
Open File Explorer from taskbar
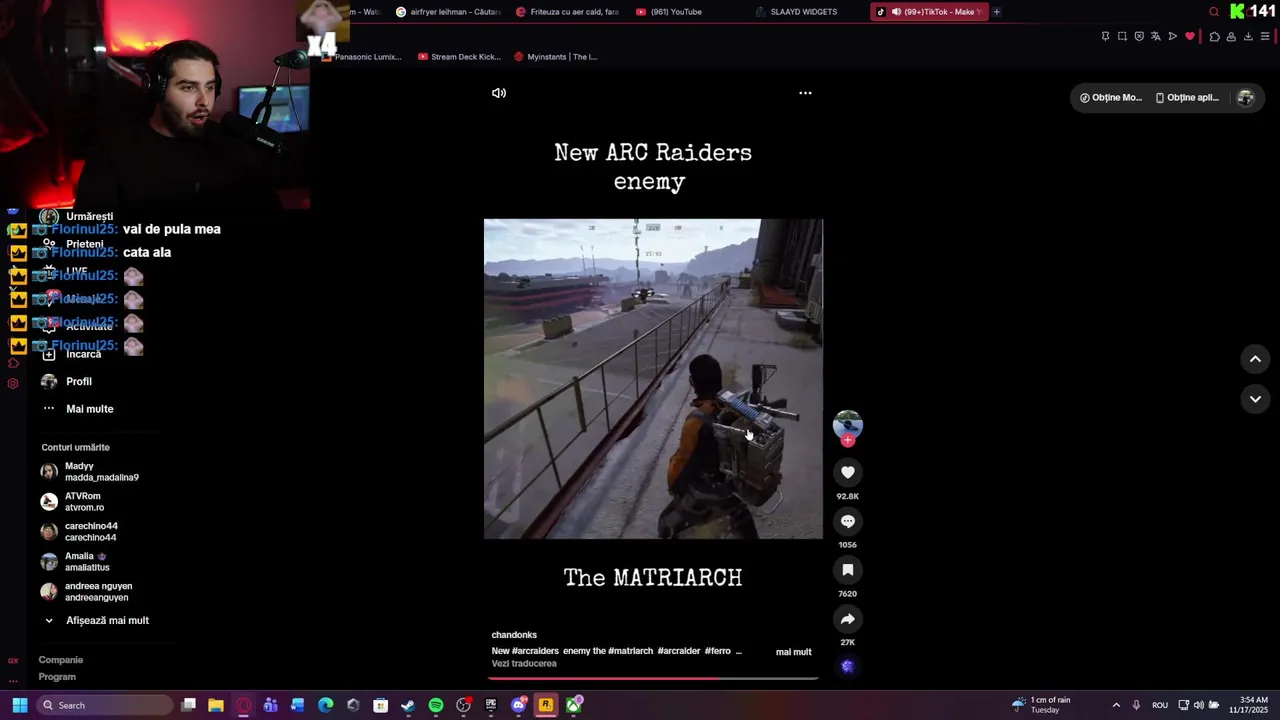pyautogui.click(x=216, y=705)
